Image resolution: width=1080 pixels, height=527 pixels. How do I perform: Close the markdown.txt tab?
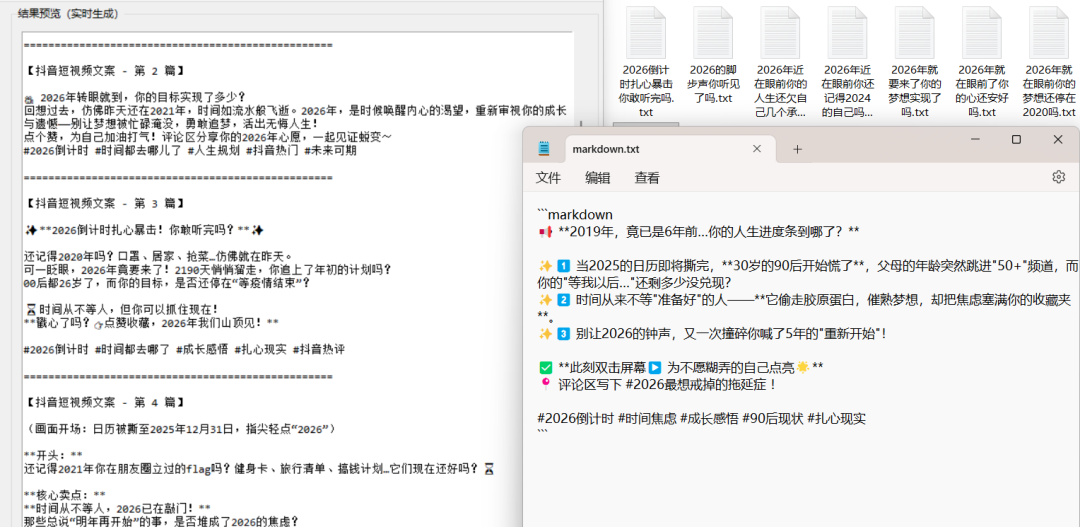click(756, 149)
